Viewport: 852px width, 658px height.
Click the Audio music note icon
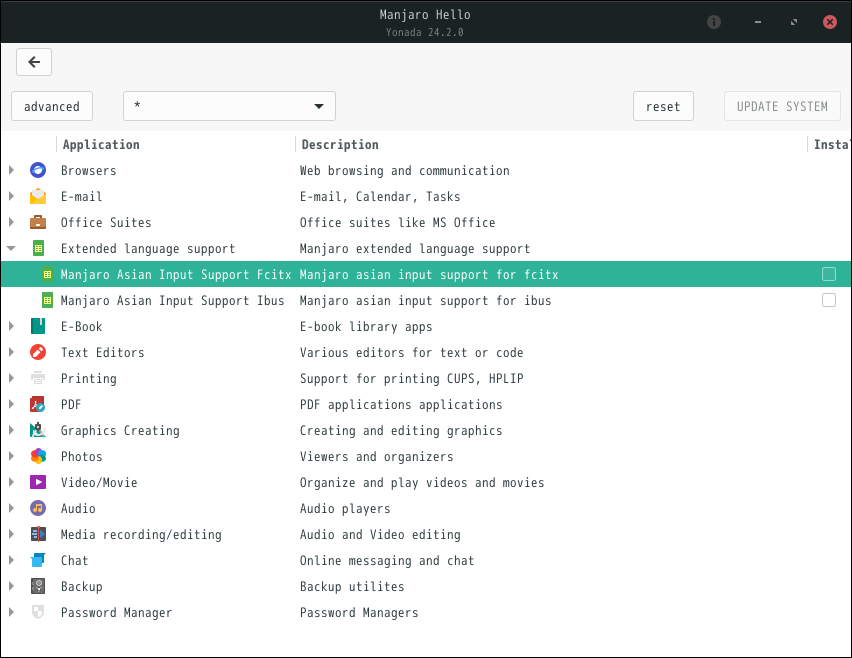pos(38,508)
